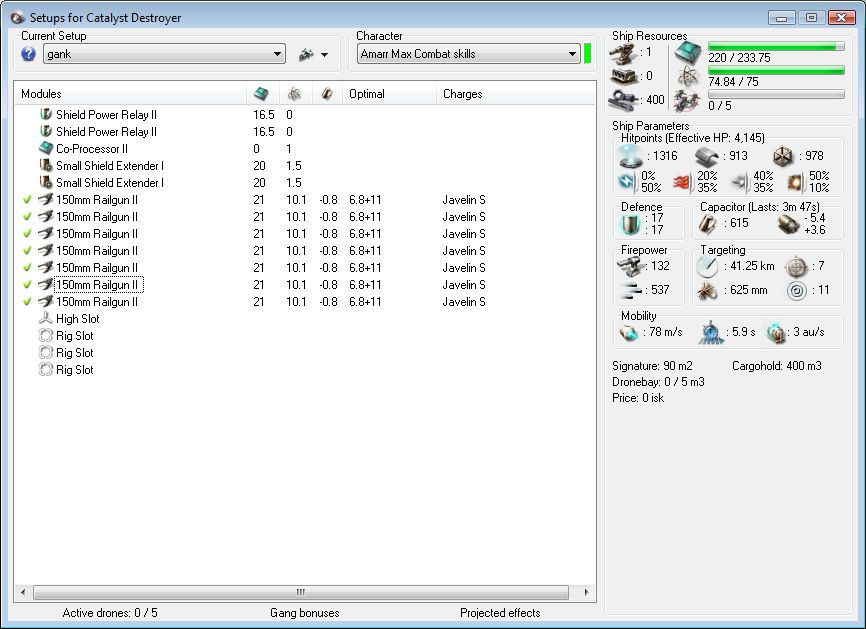Click the targeting range icon showing 41.25 km
Viewport: 866px width, 629px height.
pos(707,267)
